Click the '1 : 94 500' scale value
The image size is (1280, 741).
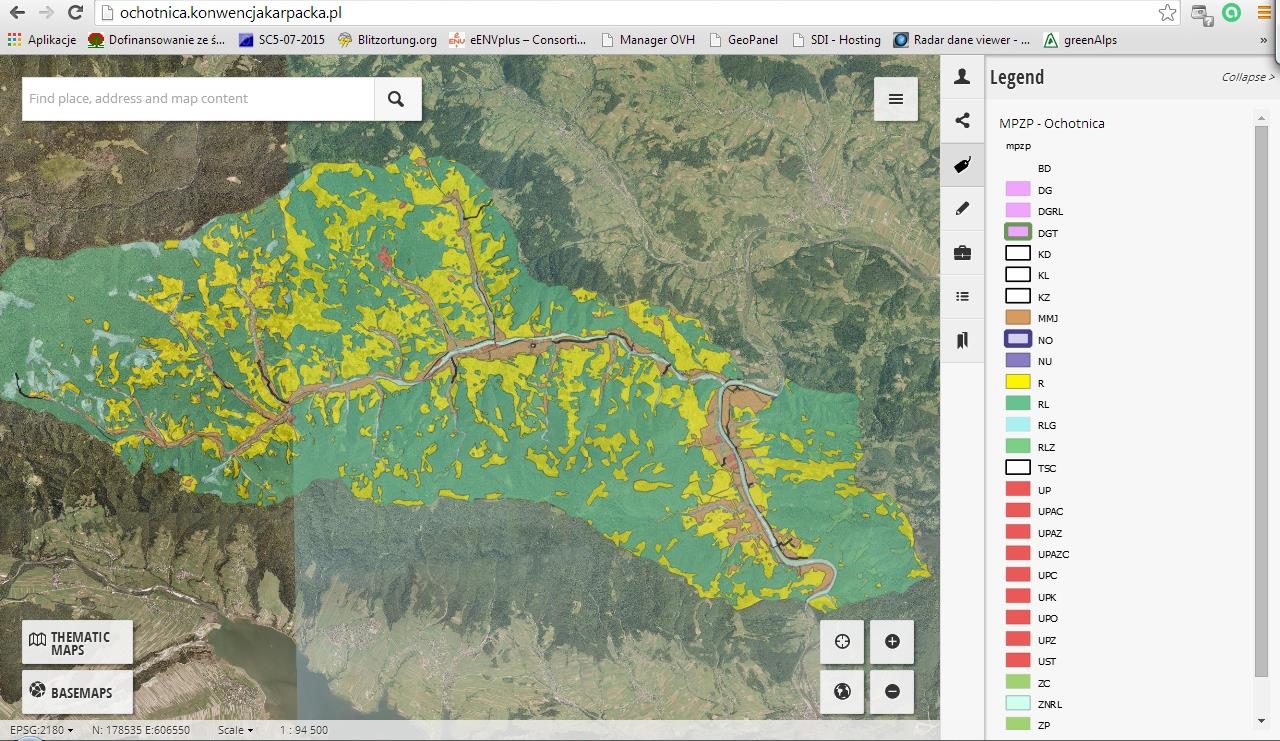click(304, 730)
